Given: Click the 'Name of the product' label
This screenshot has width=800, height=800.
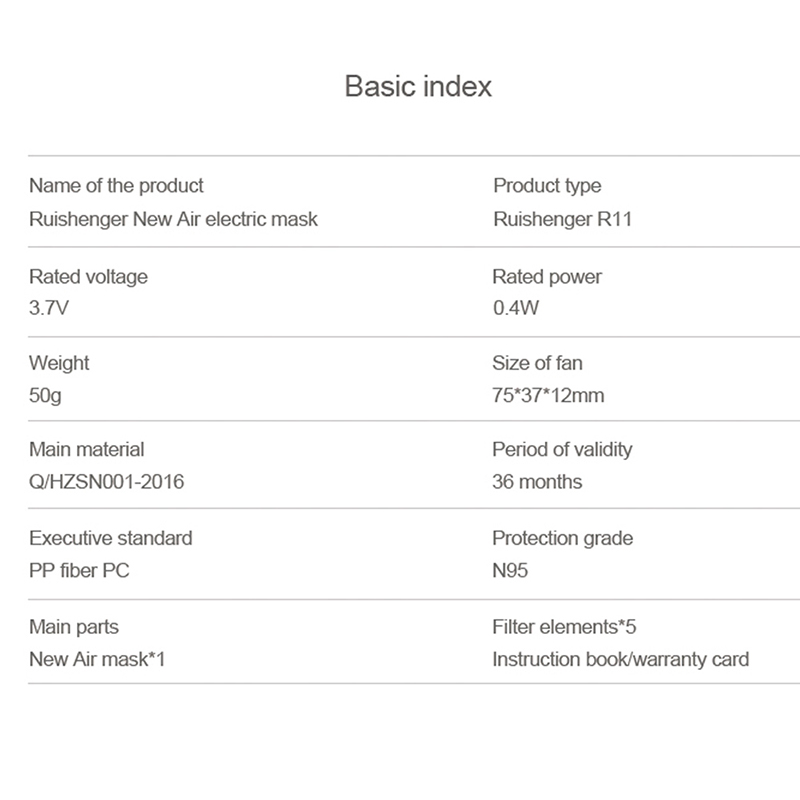Looking at the screenshot, I should (x=116, y=185).
